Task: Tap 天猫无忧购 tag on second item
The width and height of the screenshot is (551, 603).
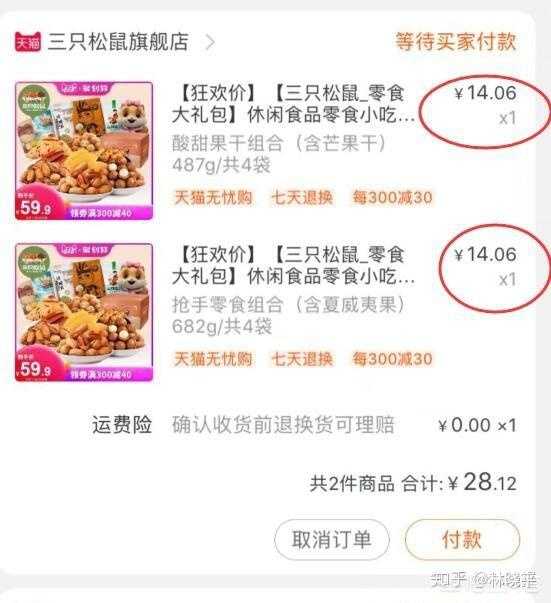Action: click(213, 359)
